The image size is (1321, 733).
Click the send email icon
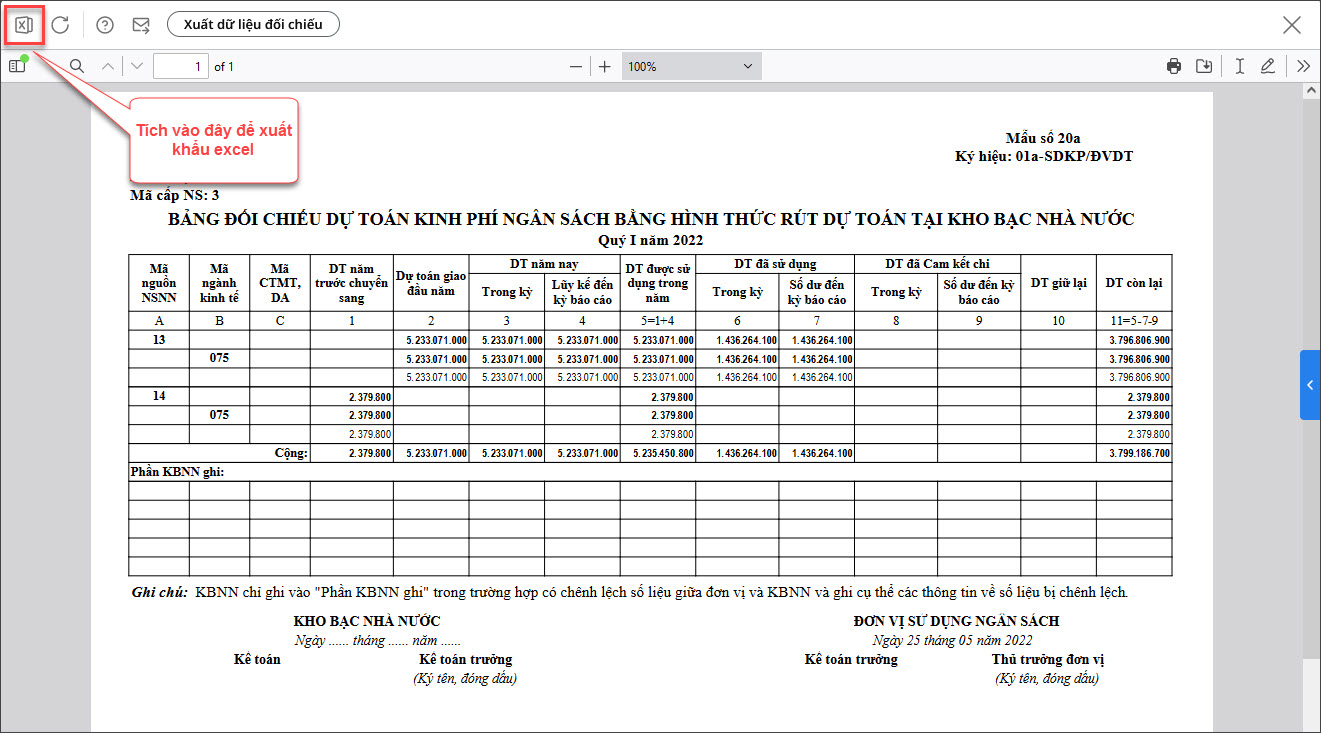[x=141, y=25]
